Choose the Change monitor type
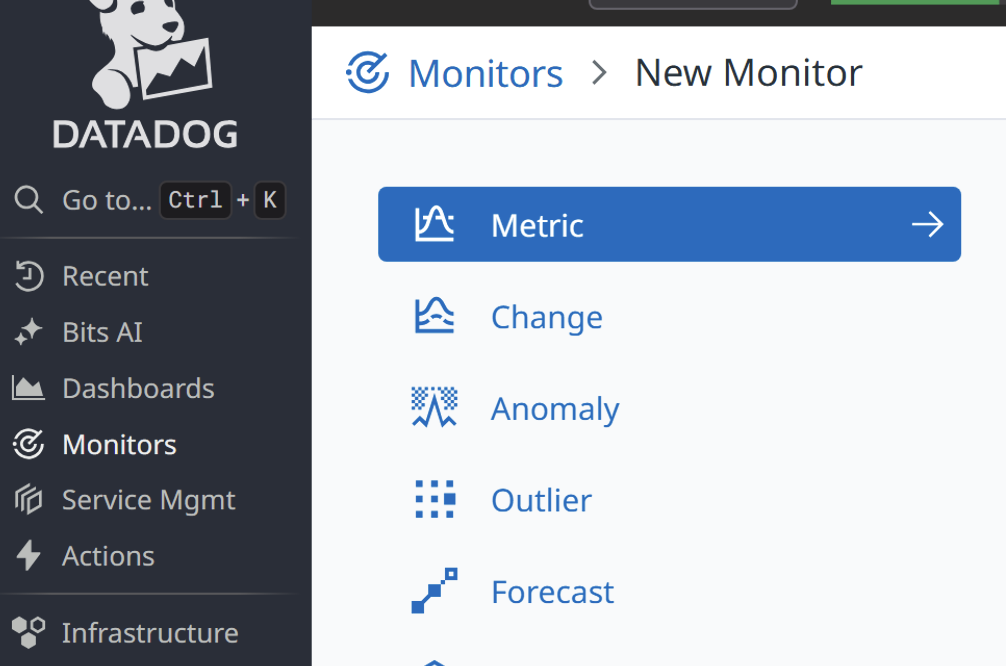This screenshot has height=666, width=1006. 547,317
